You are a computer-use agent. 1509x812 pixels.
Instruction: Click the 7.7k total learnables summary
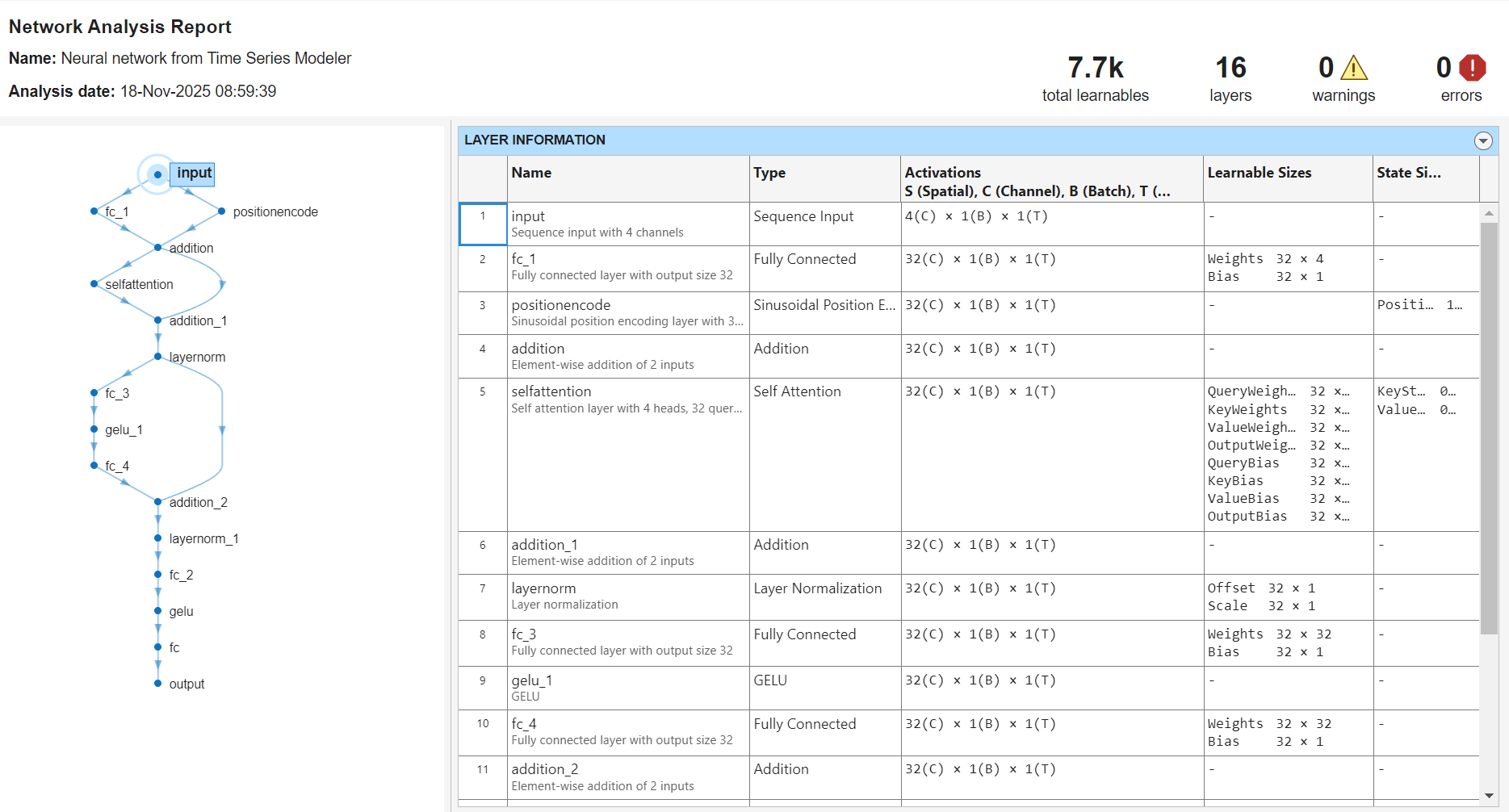tap(1095, 77)
